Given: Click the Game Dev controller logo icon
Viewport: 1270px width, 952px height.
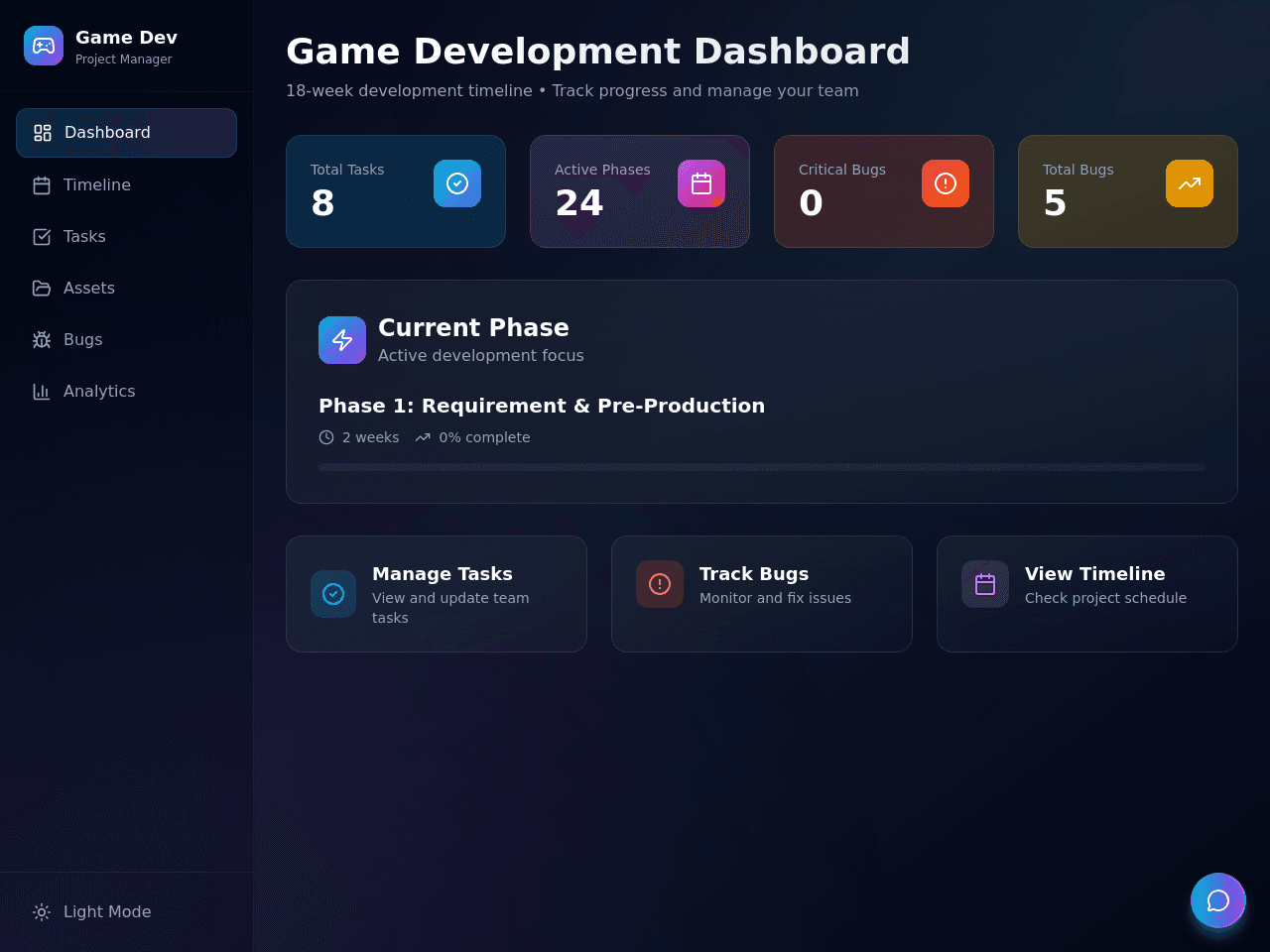Looking at the screenshot, I should (44, 46).
